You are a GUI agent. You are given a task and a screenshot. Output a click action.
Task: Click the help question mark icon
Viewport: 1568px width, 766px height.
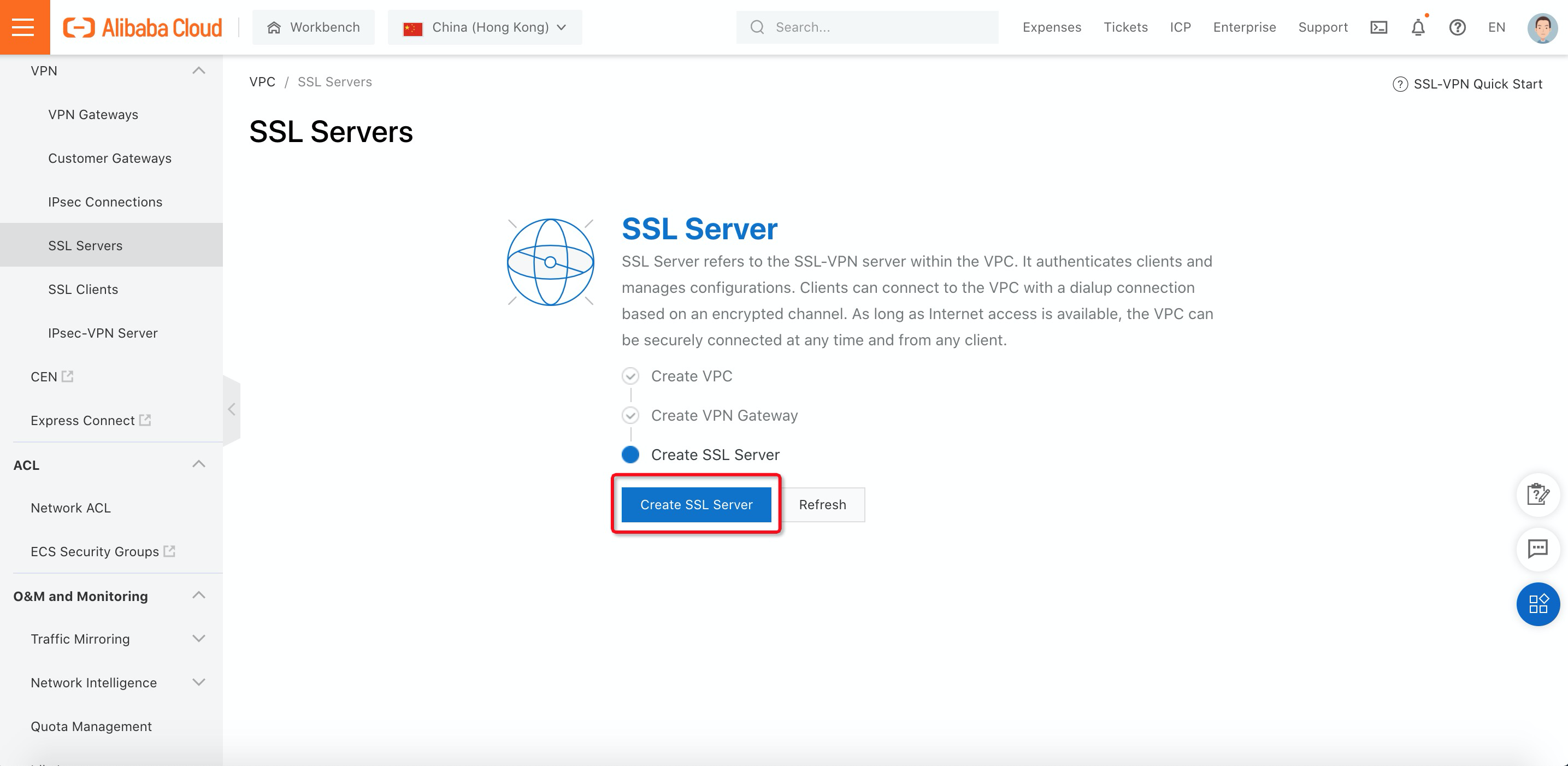pyautogui.click(x=1457, y=27)
